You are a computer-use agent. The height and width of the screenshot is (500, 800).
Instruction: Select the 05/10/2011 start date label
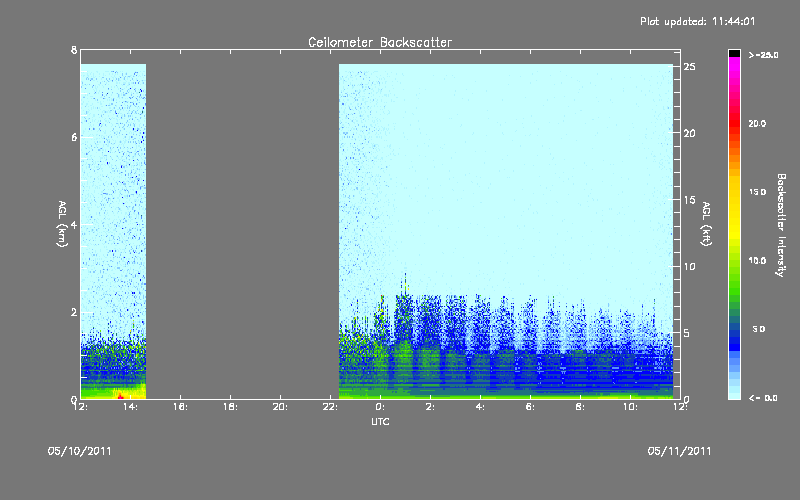(x=80, y=451)
